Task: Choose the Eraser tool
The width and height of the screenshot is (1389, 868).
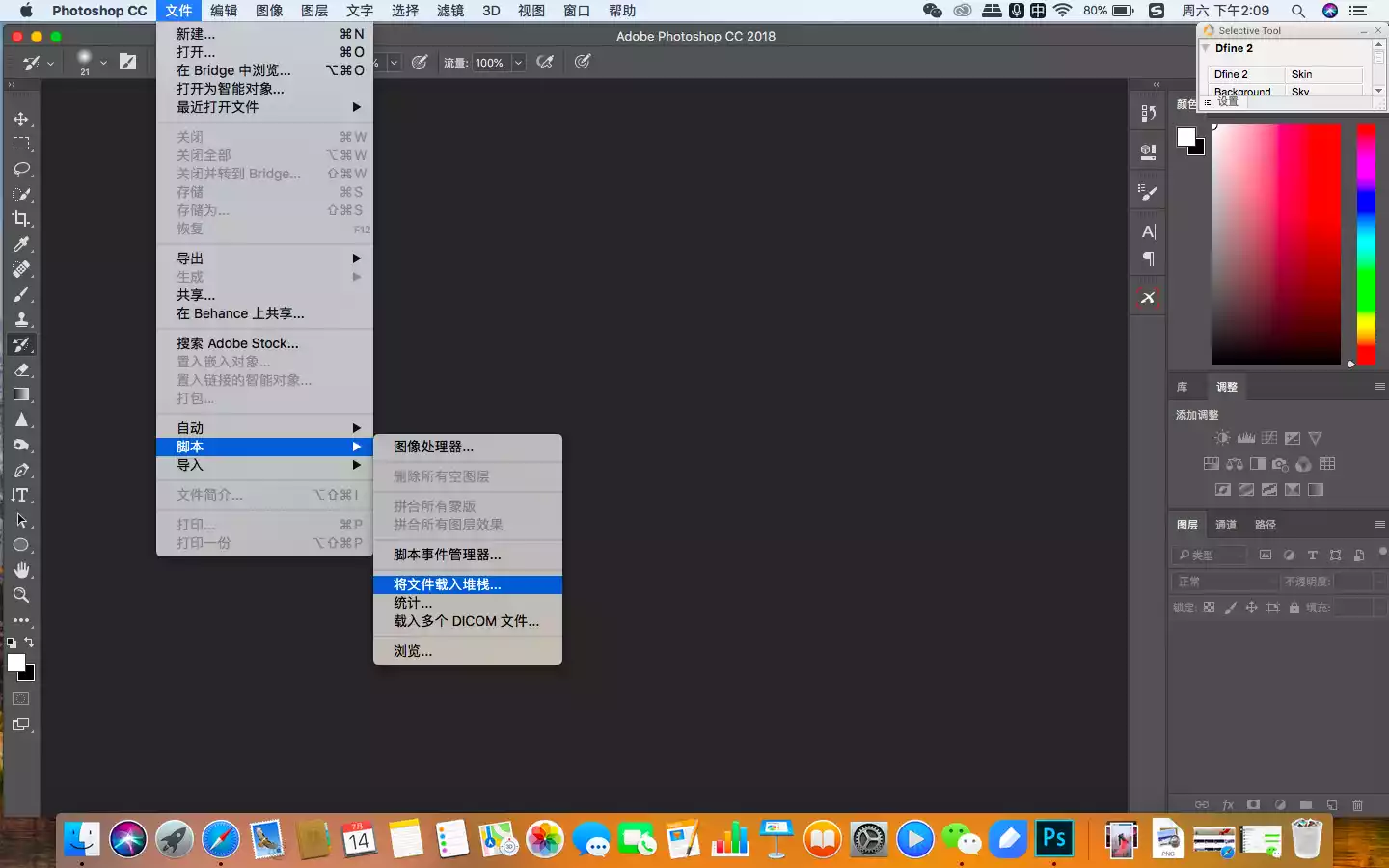Action: point(21,369)
